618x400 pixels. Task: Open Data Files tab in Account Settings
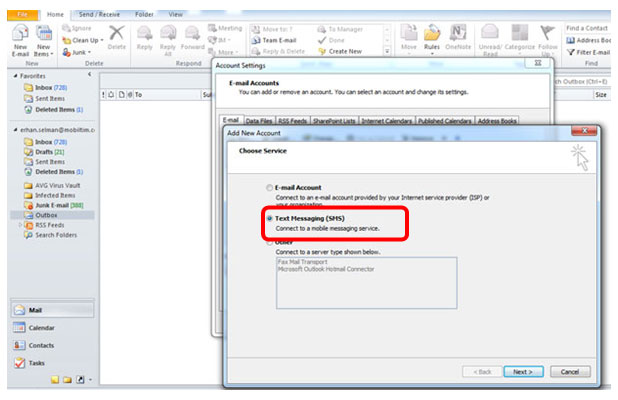click(259, 121)
